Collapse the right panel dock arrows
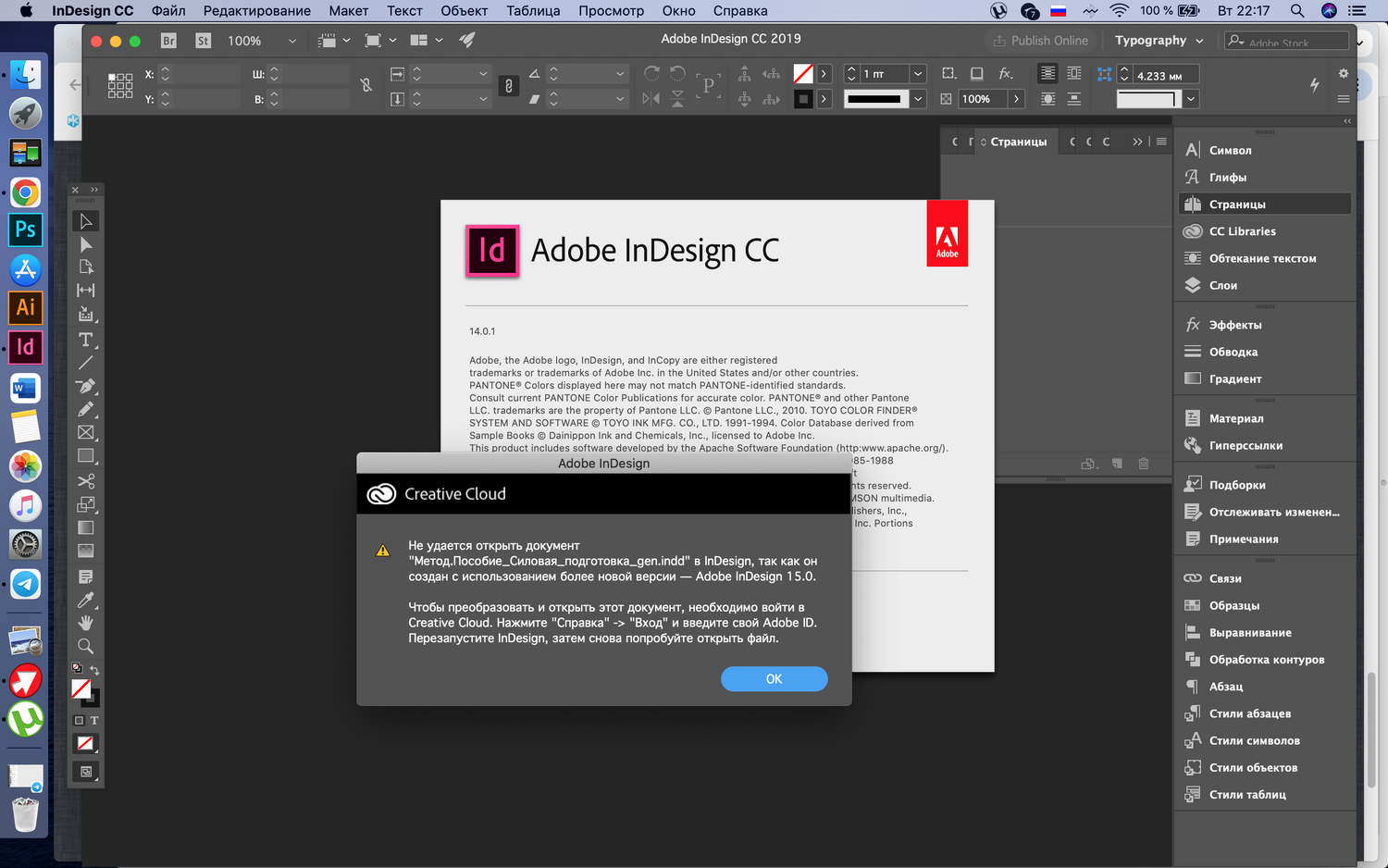This screenshot has height=868, width=1388. click(x=1347, y=121)
